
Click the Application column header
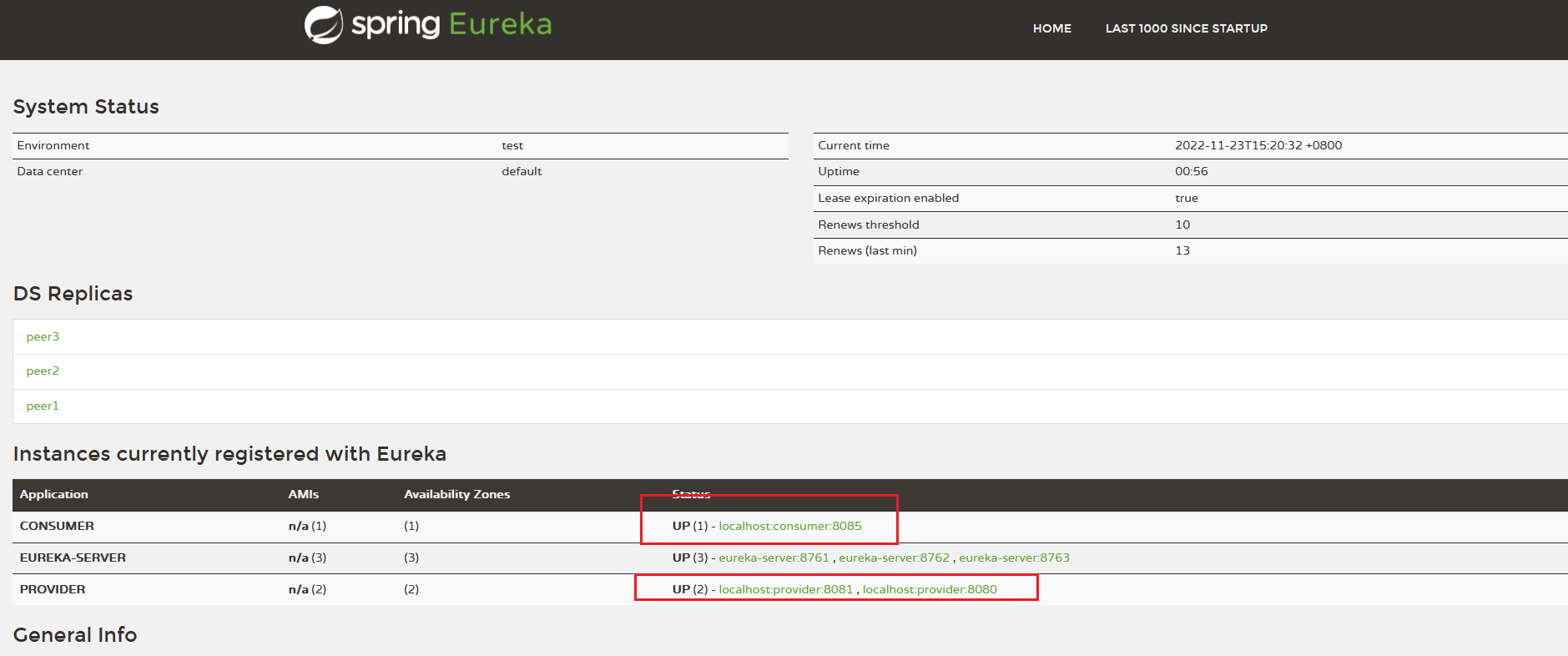(53, 494)
